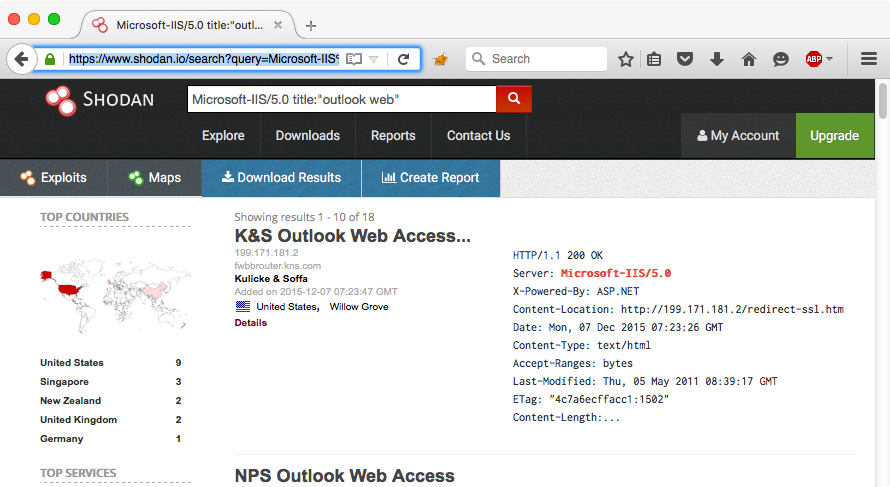Click the 'Showing results 1 - 10 of 18' text
Screen dimensions: 890x487
pos(304,217)
